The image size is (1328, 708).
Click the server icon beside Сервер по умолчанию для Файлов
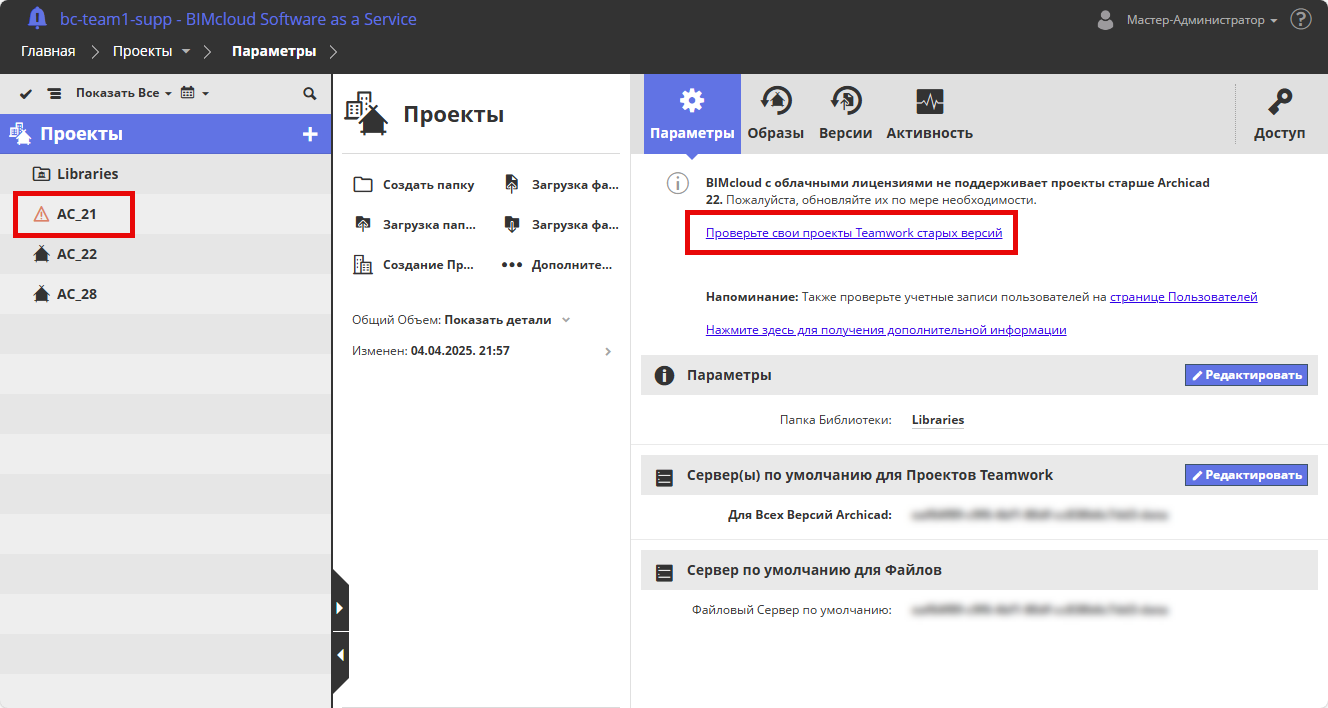click(664, 572)
